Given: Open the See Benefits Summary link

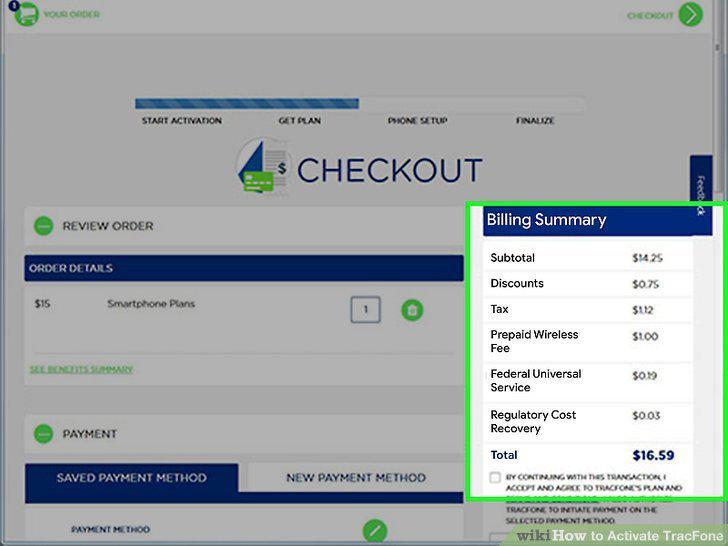Looking at the screenshot, I should (82, 369).
